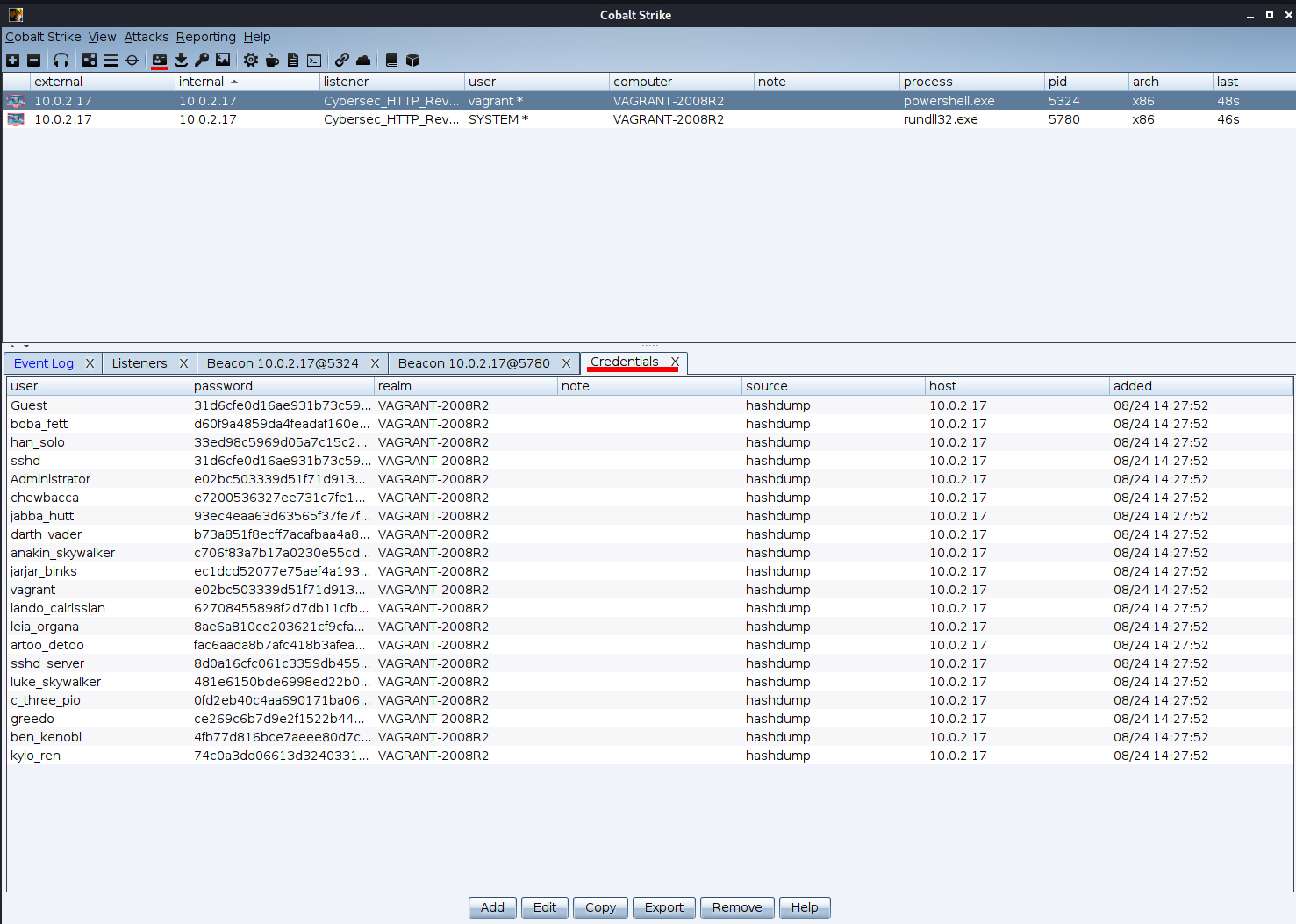View logged keystrokes (key icon)
Viewport: 1296px width, 924px height.
(x=202, y=60)
